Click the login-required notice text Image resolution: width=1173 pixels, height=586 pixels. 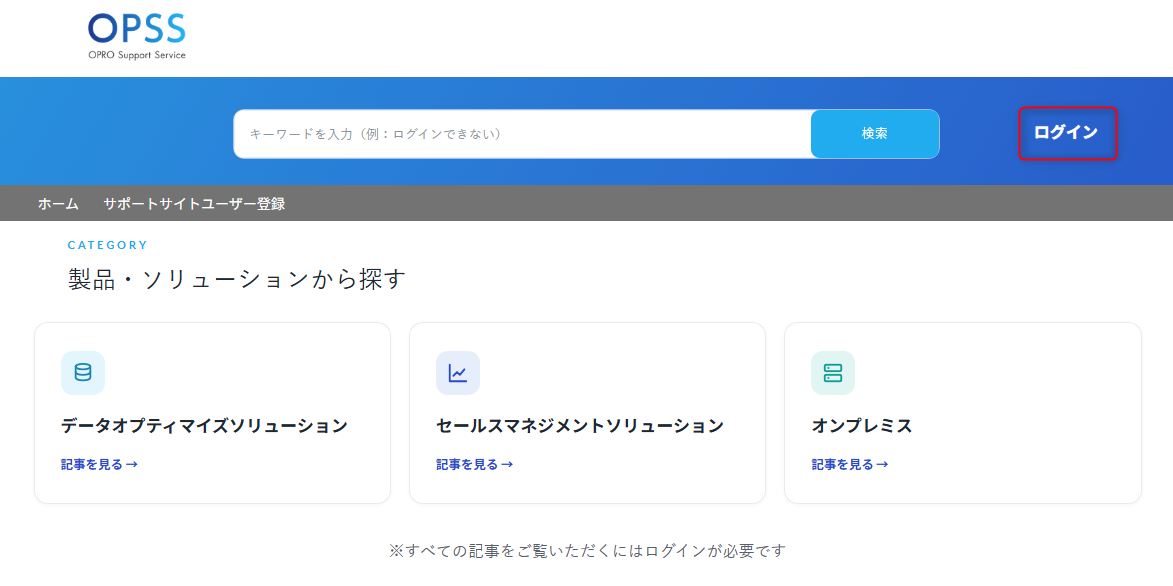(587, 552)
